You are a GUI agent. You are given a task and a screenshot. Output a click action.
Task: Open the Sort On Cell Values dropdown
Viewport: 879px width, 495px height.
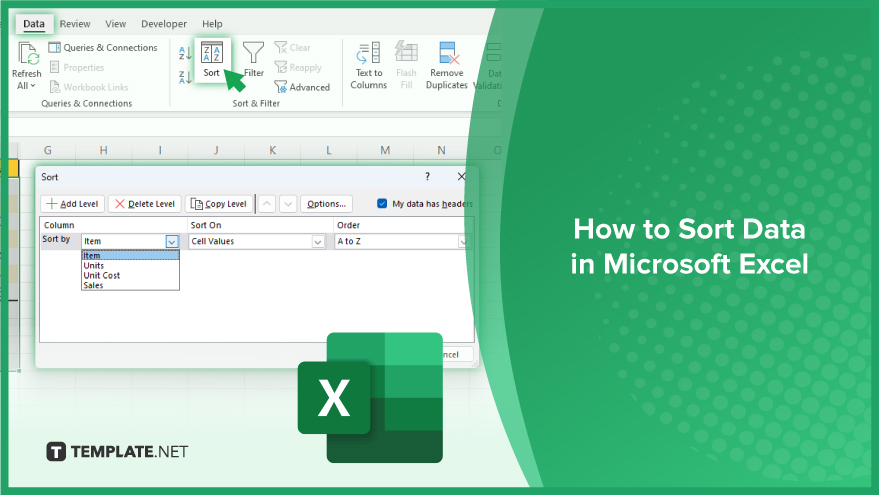coord(318,242)
